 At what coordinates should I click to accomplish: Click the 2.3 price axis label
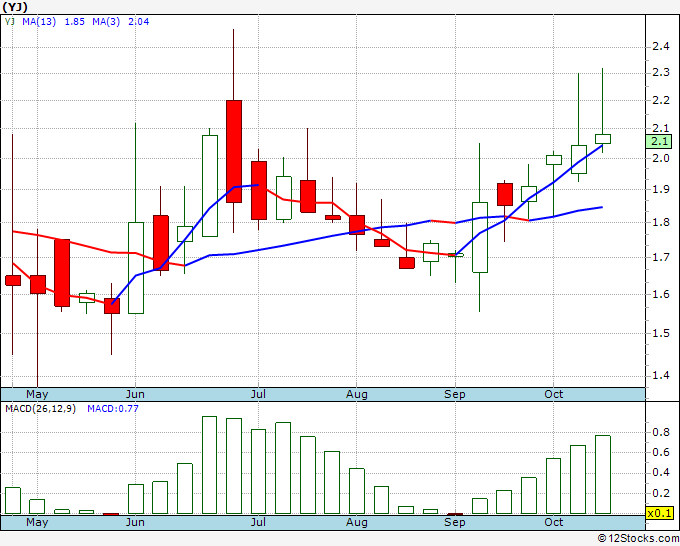tap(661, 72)
